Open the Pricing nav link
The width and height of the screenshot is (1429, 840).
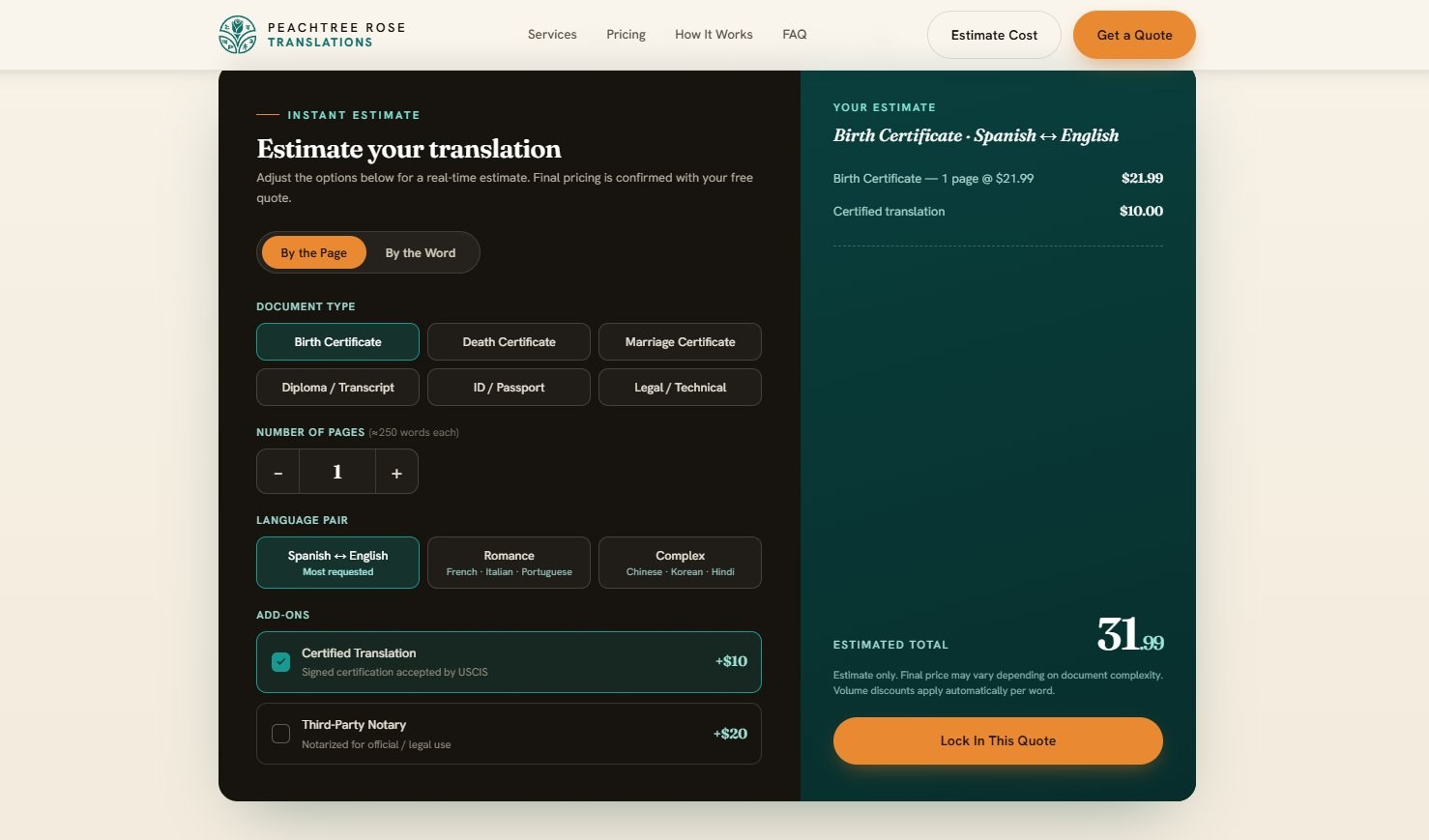coord(626,35)
